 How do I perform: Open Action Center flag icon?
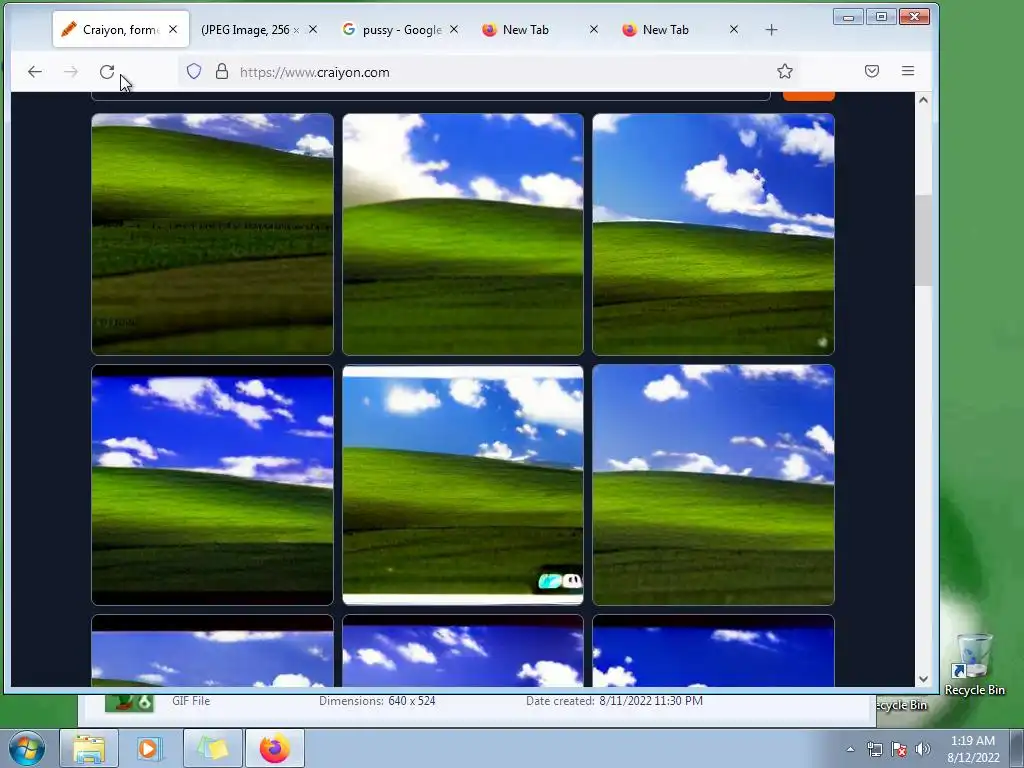coord(899,749)
